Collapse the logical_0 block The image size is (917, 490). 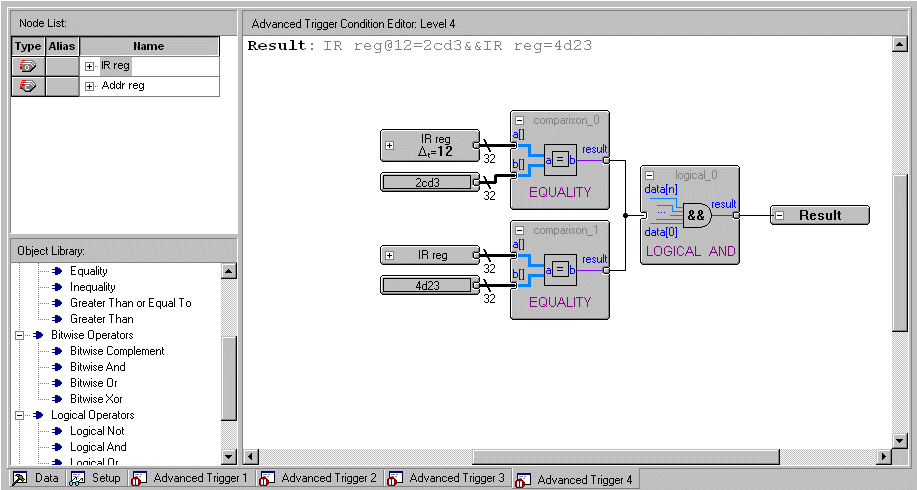(x=649, y=175)
